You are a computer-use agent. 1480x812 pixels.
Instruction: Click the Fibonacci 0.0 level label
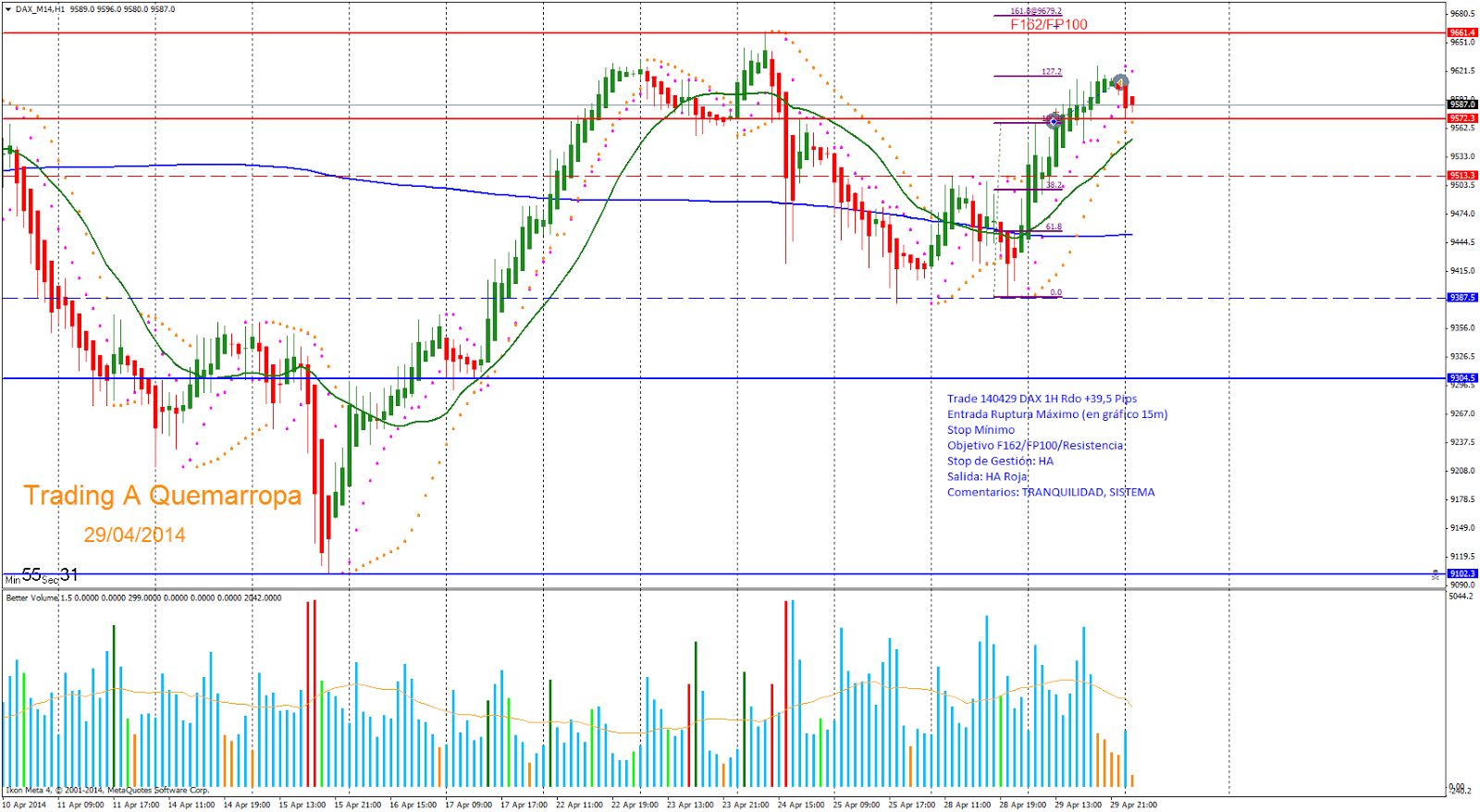point(1055,293)
